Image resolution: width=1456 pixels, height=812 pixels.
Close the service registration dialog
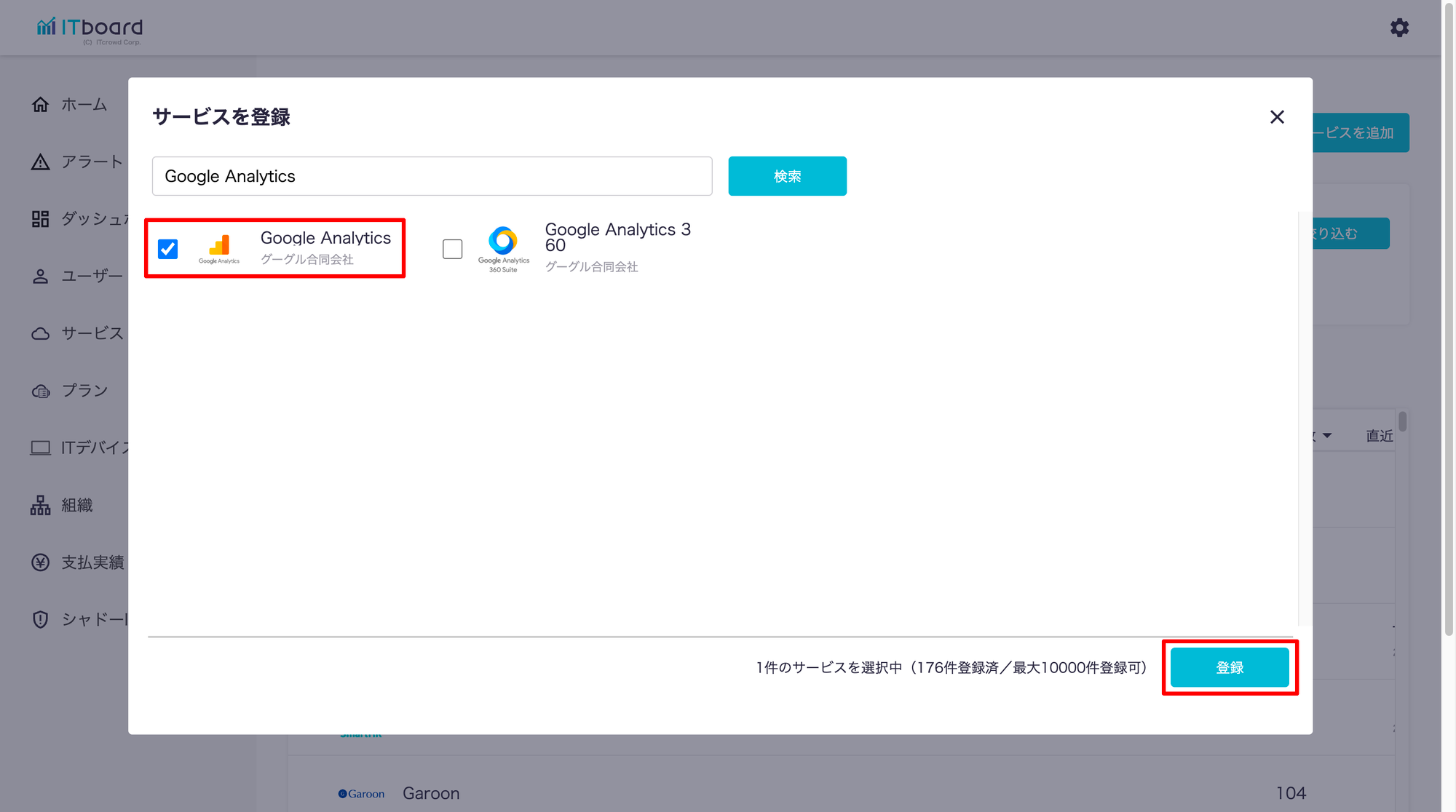(1277, 117)
